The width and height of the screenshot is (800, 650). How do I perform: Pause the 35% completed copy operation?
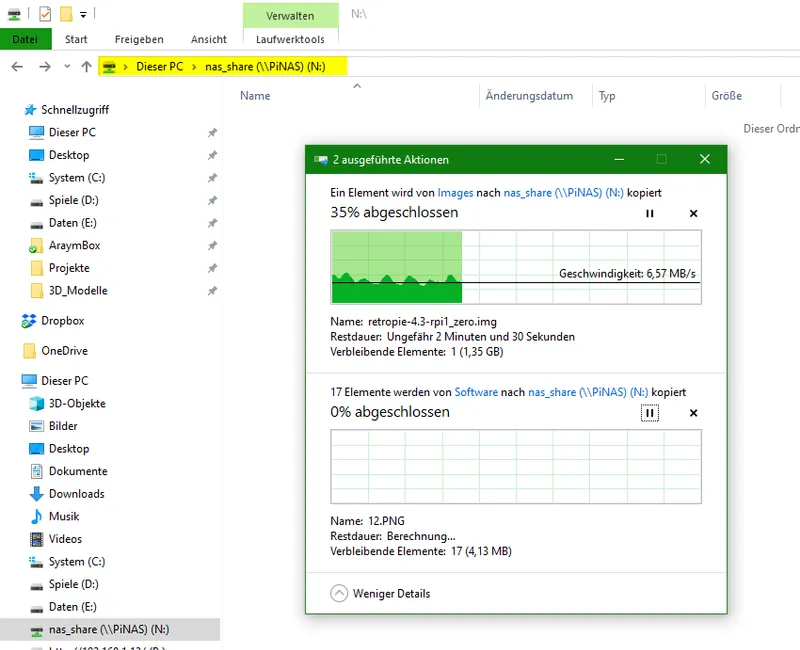650,213
